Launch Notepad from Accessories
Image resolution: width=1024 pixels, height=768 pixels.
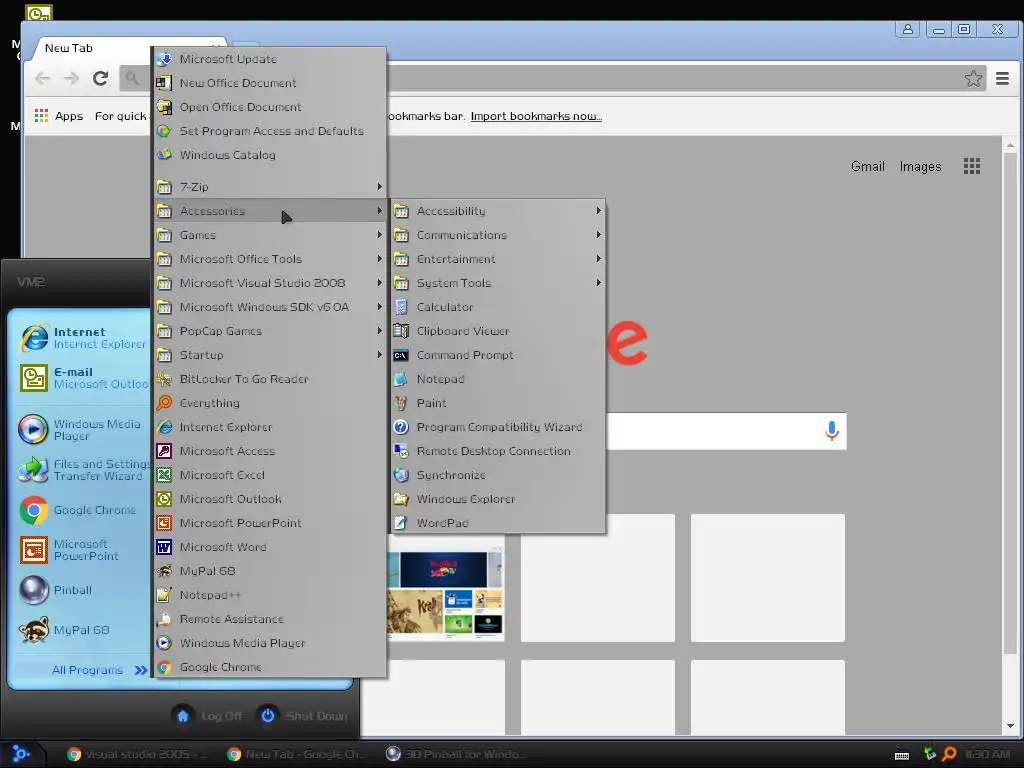tap(498, 379)
